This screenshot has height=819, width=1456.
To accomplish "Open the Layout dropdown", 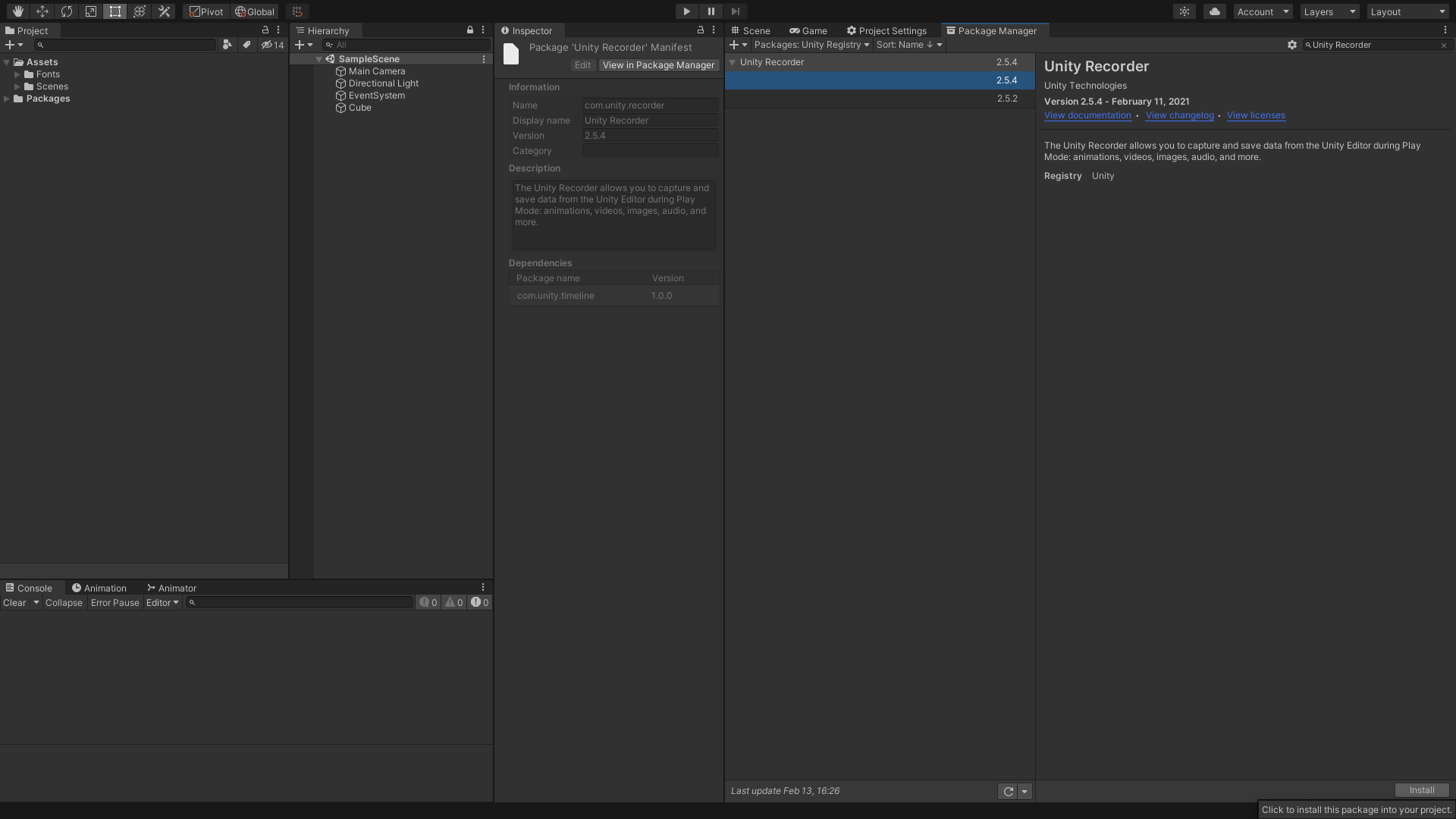I will (1408, 11).
